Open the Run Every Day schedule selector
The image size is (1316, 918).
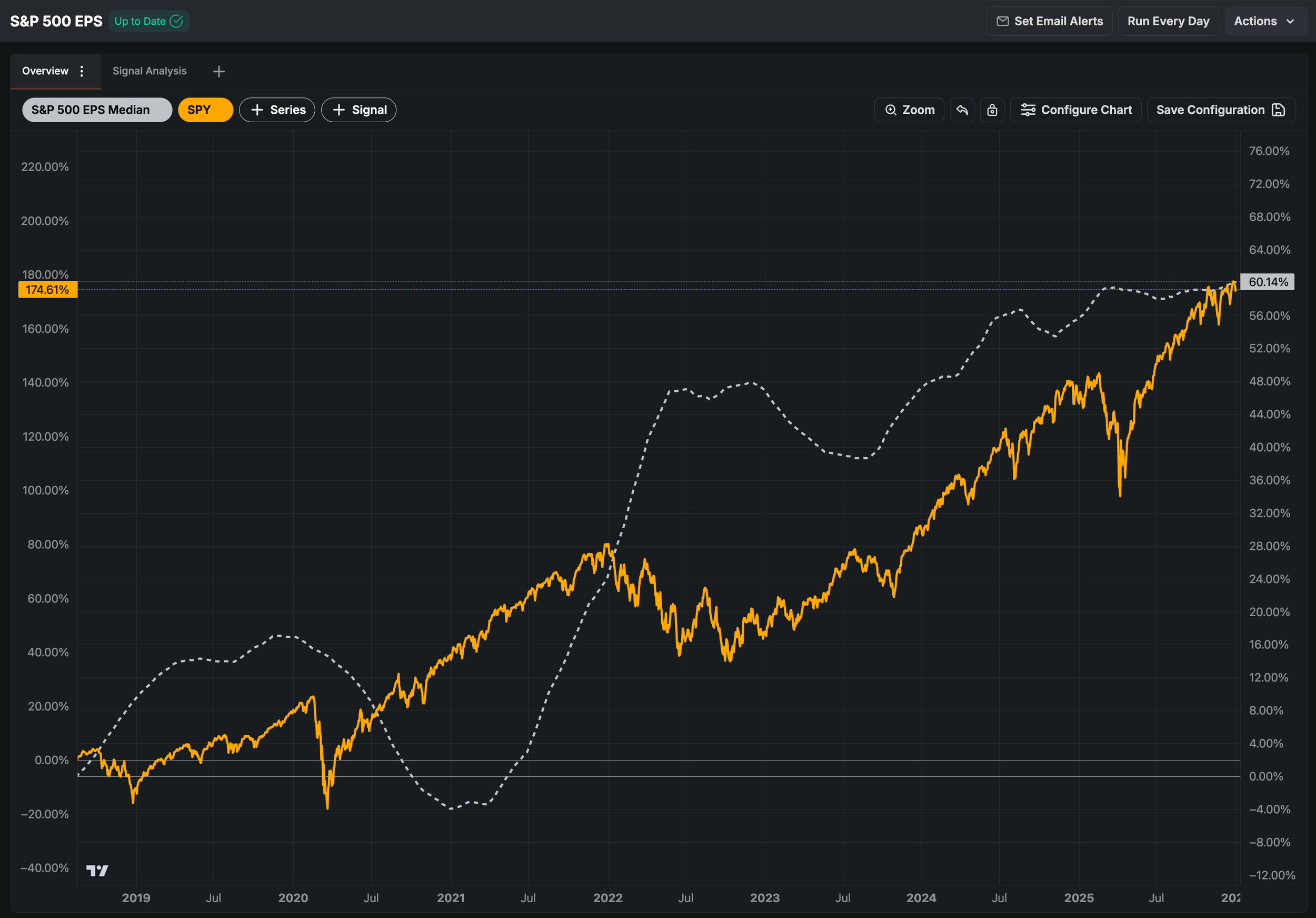1168,21
